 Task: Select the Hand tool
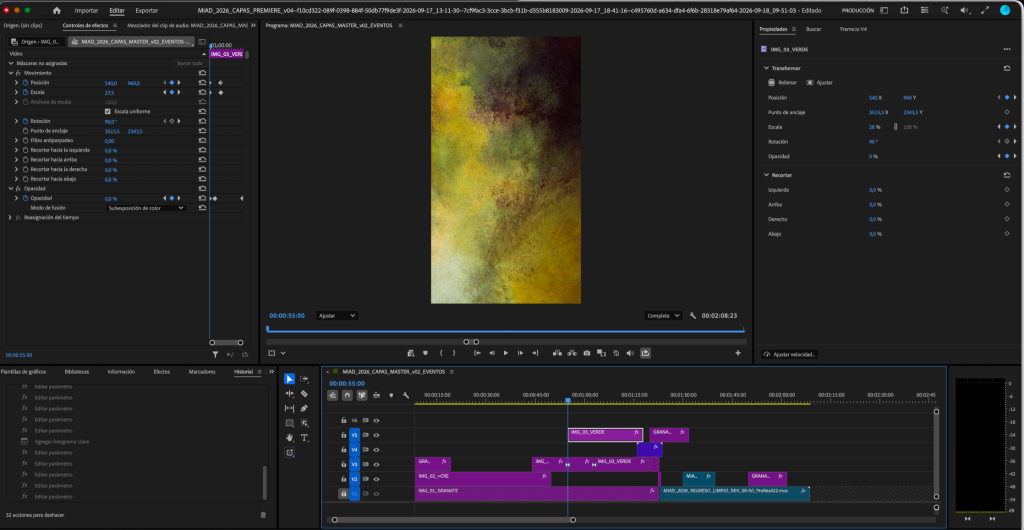[290, 438]
